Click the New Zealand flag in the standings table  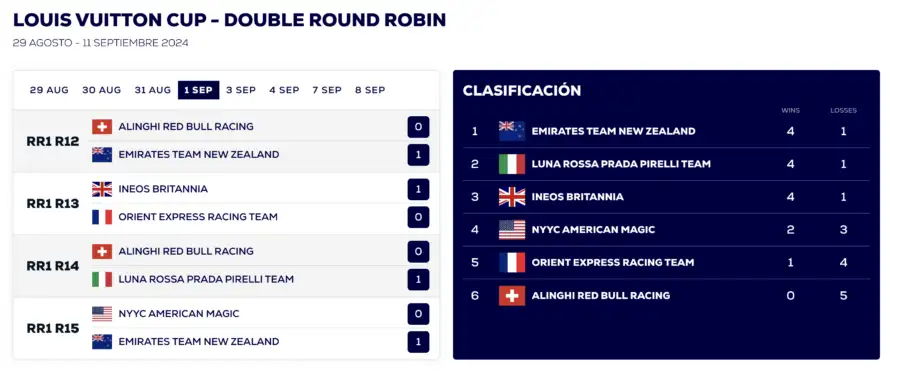point(511,131)
